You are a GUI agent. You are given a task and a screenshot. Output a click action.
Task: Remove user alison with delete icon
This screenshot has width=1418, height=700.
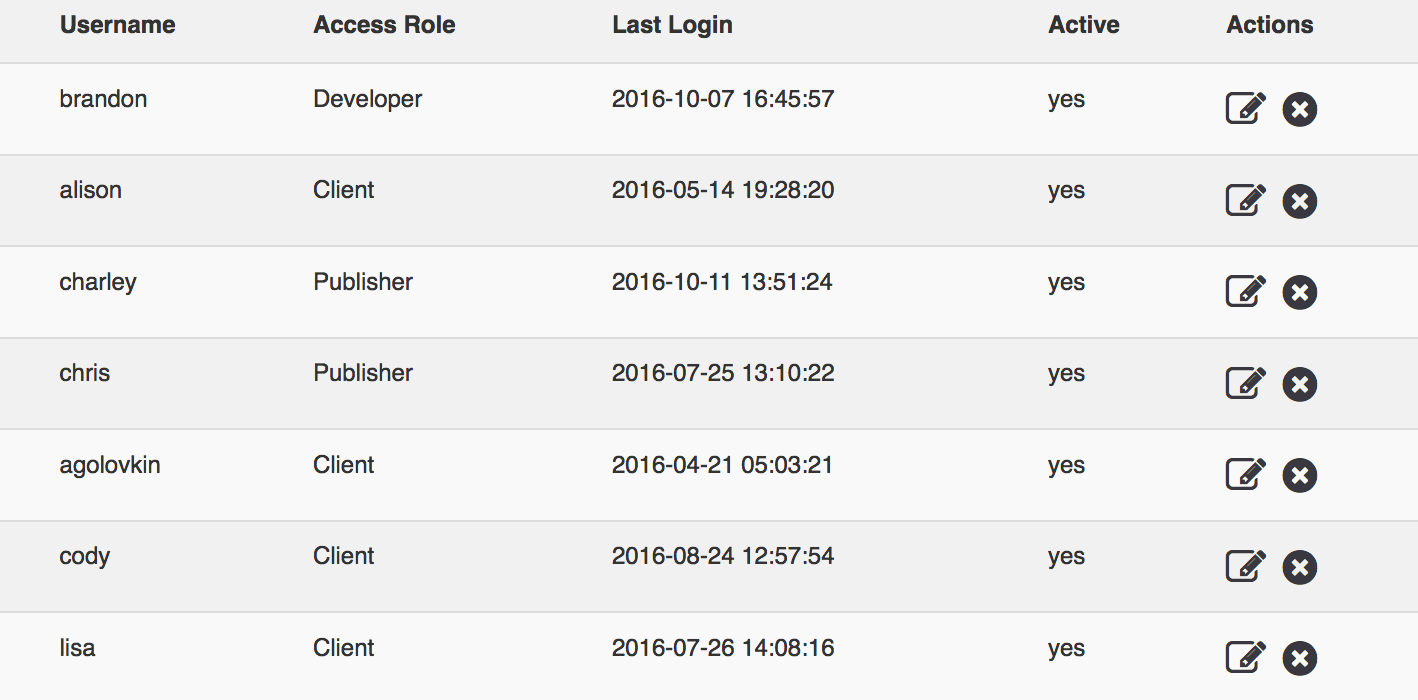pos(1299,201)
